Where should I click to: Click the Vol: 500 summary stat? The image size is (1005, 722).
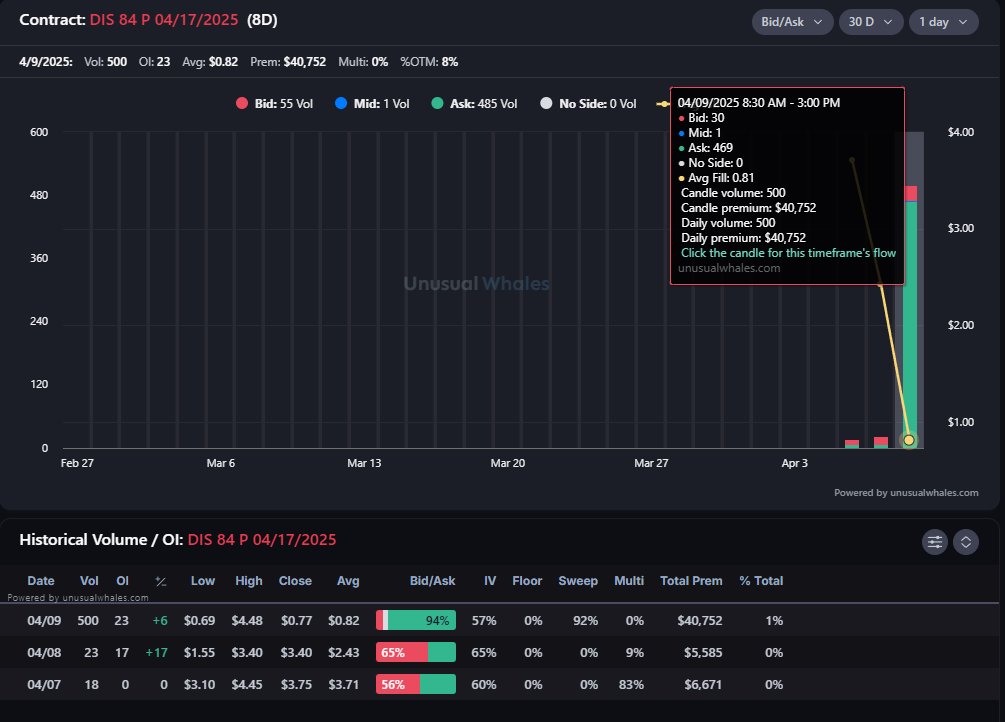click(x=106, y=62)
